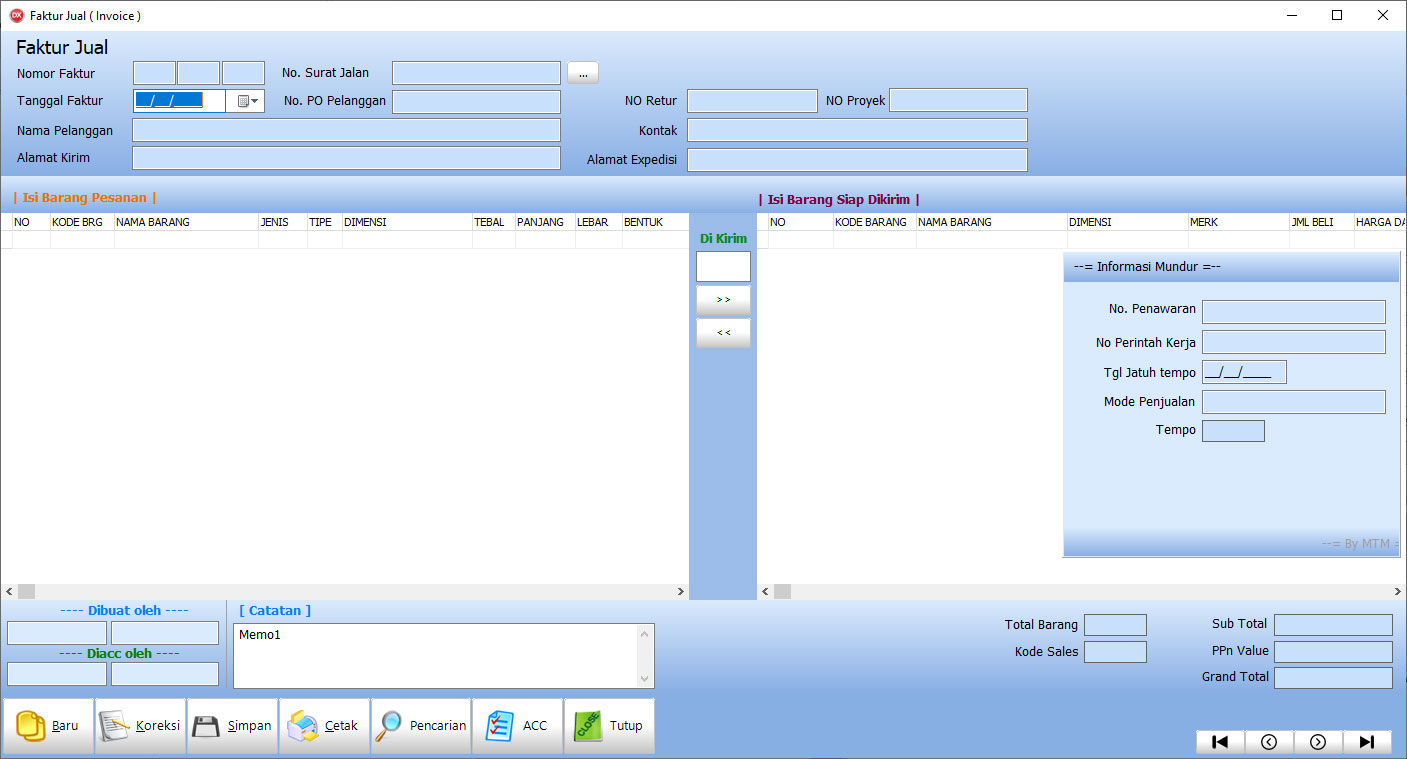This screenshot has height=759, width=1407.
Task: Click the Tutup close button
Action: [609, 725]
